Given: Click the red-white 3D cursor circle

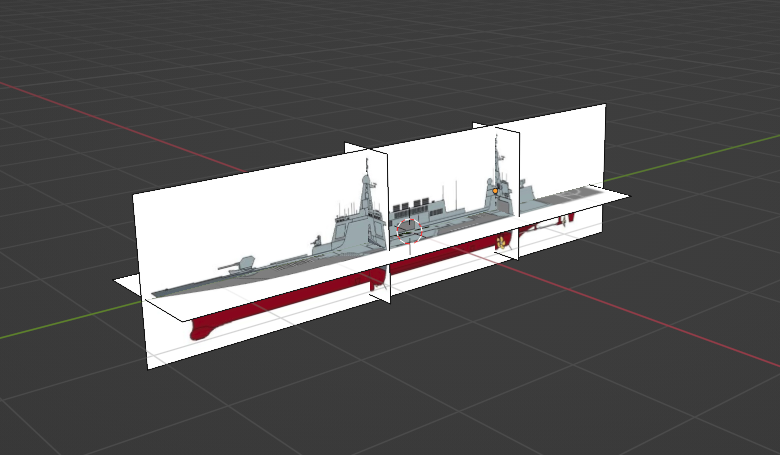Looking at the screenshot, I should [x=409, y=231].
